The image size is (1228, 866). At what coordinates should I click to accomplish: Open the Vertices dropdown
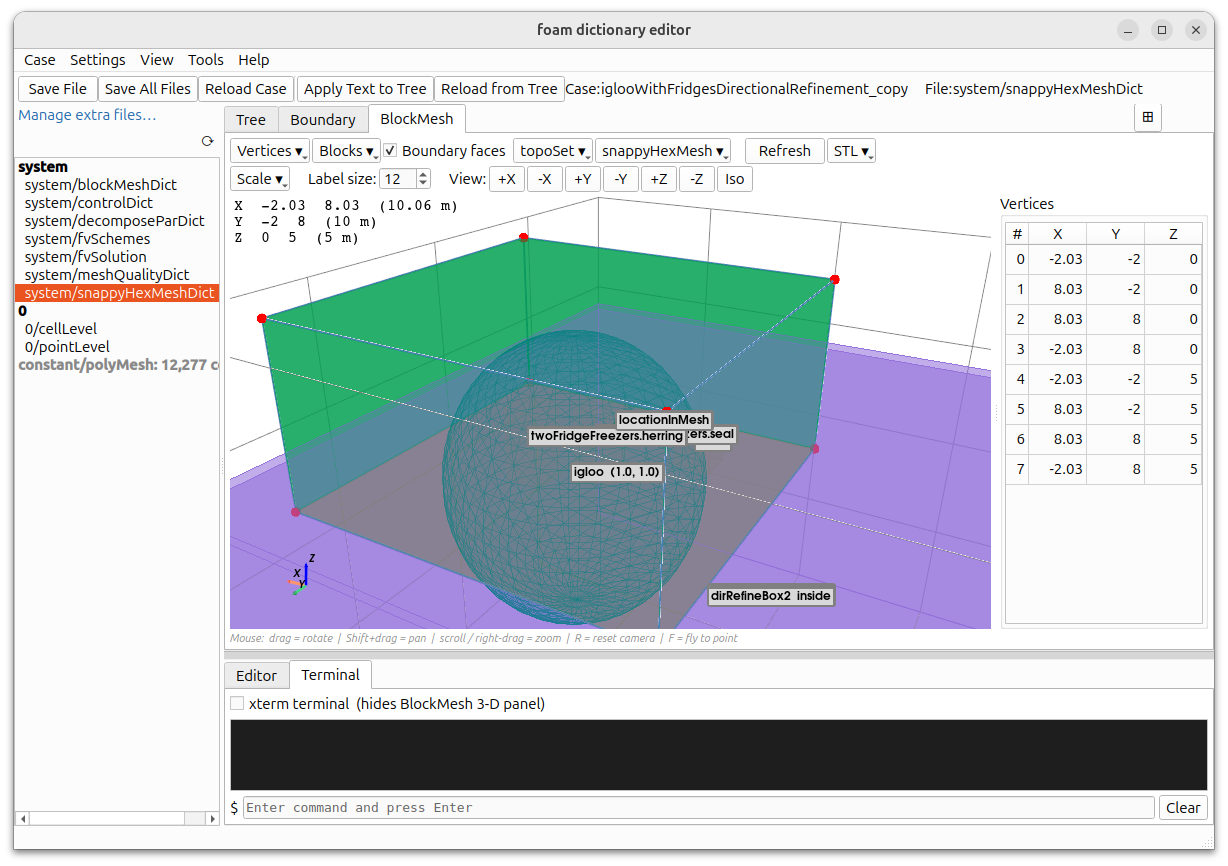point(270,151)
